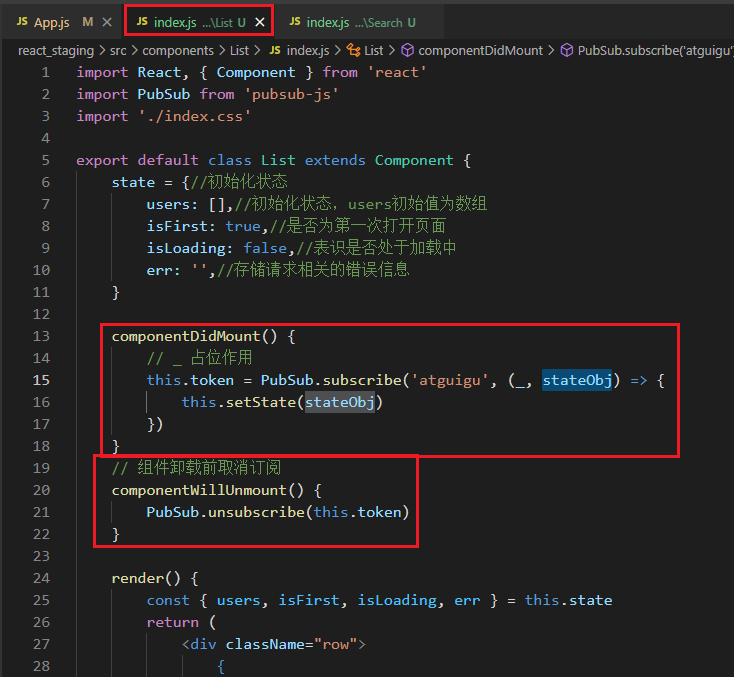Click the isFirst: true state property
734x677 pixels.
203,226
